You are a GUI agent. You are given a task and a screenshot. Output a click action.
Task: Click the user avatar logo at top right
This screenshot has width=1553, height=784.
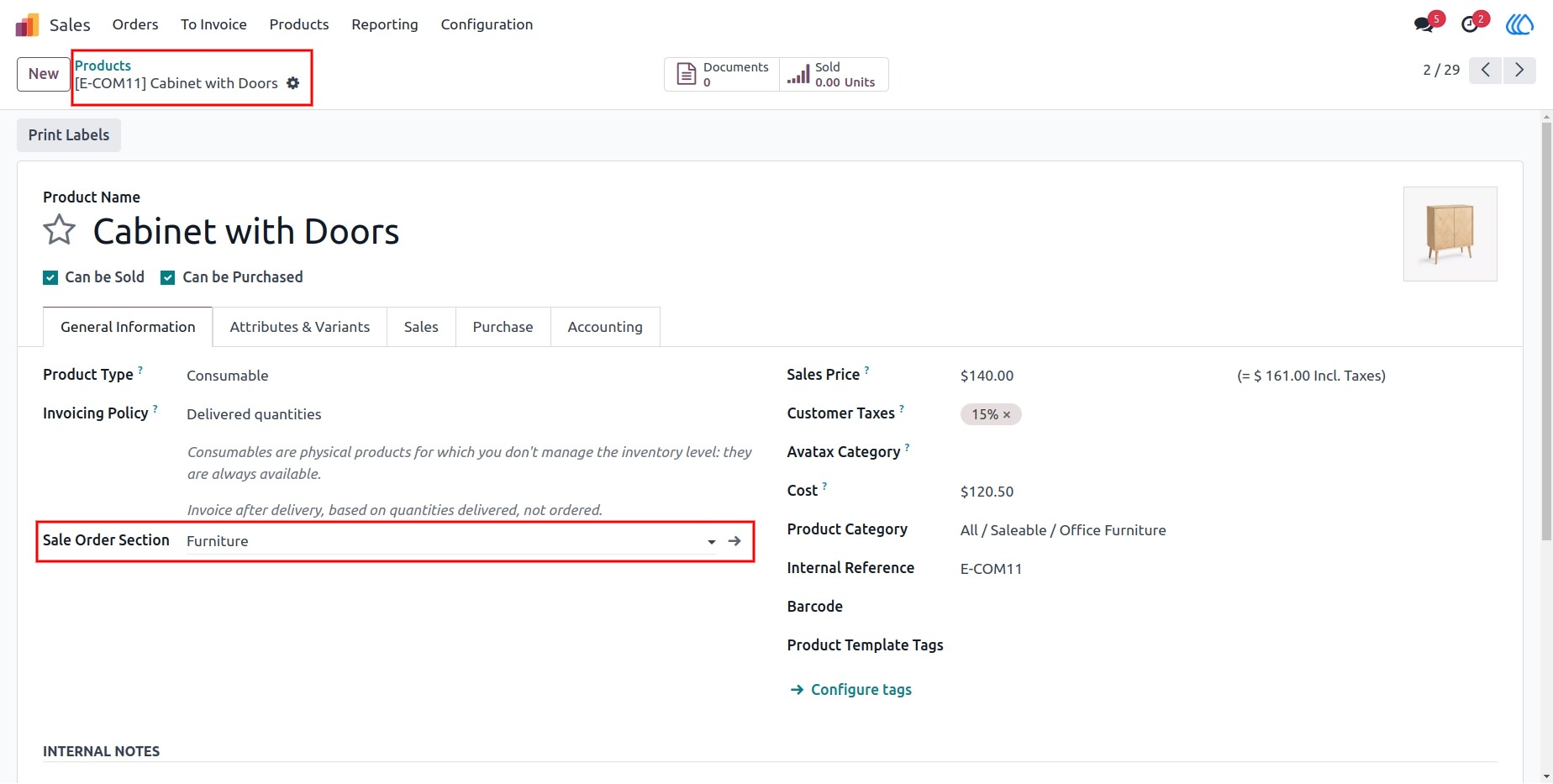pyautogui.click(x=1519, y=24)
